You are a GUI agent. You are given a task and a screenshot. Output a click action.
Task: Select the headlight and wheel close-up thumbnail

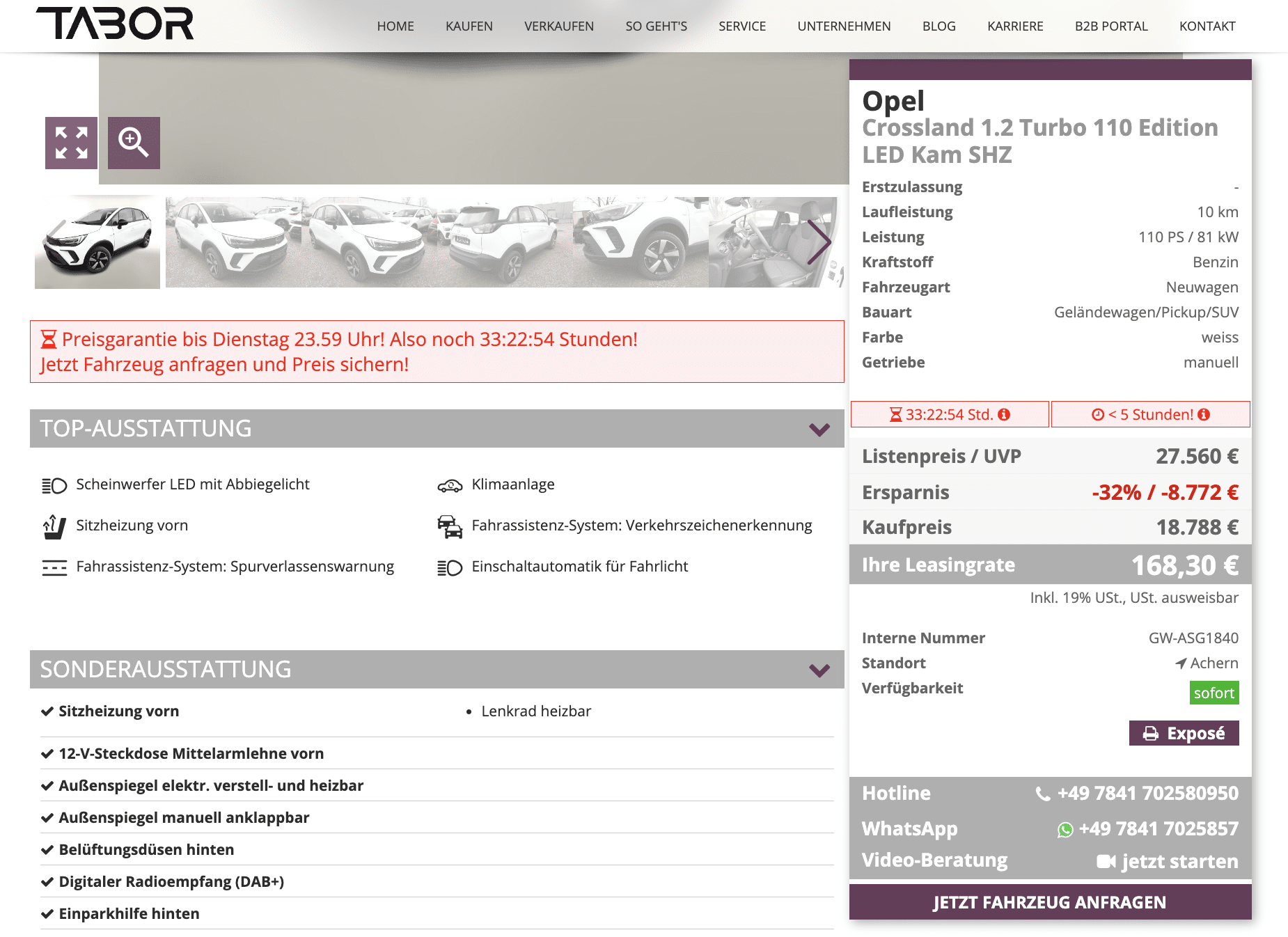click(x=641, y=242)
